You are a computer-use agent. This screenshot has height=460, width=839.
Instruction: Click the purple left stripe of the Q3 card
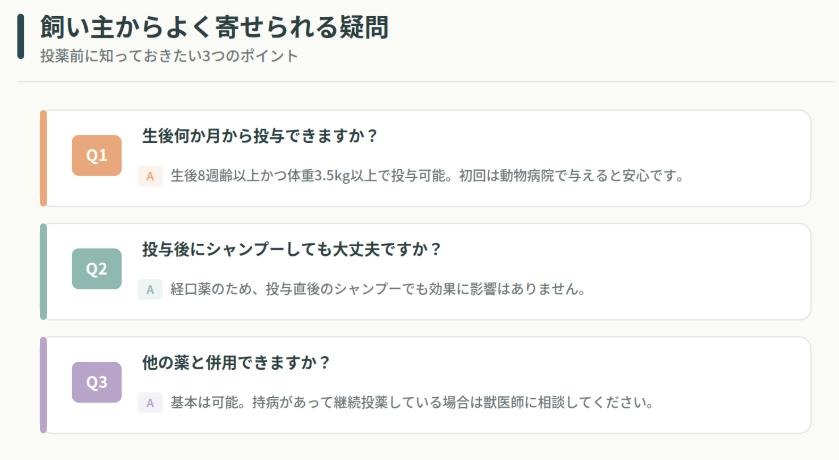point(43,385)
